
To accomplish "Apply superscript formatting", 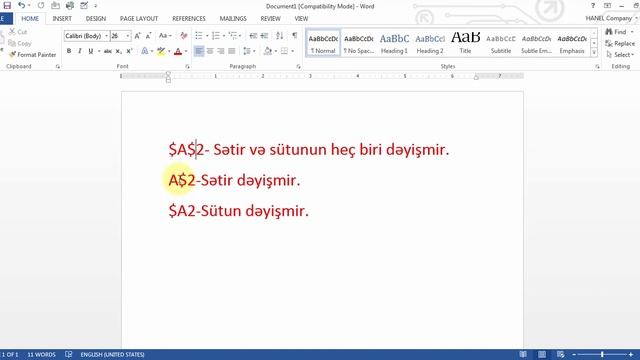I will click(x=129, y=51).
